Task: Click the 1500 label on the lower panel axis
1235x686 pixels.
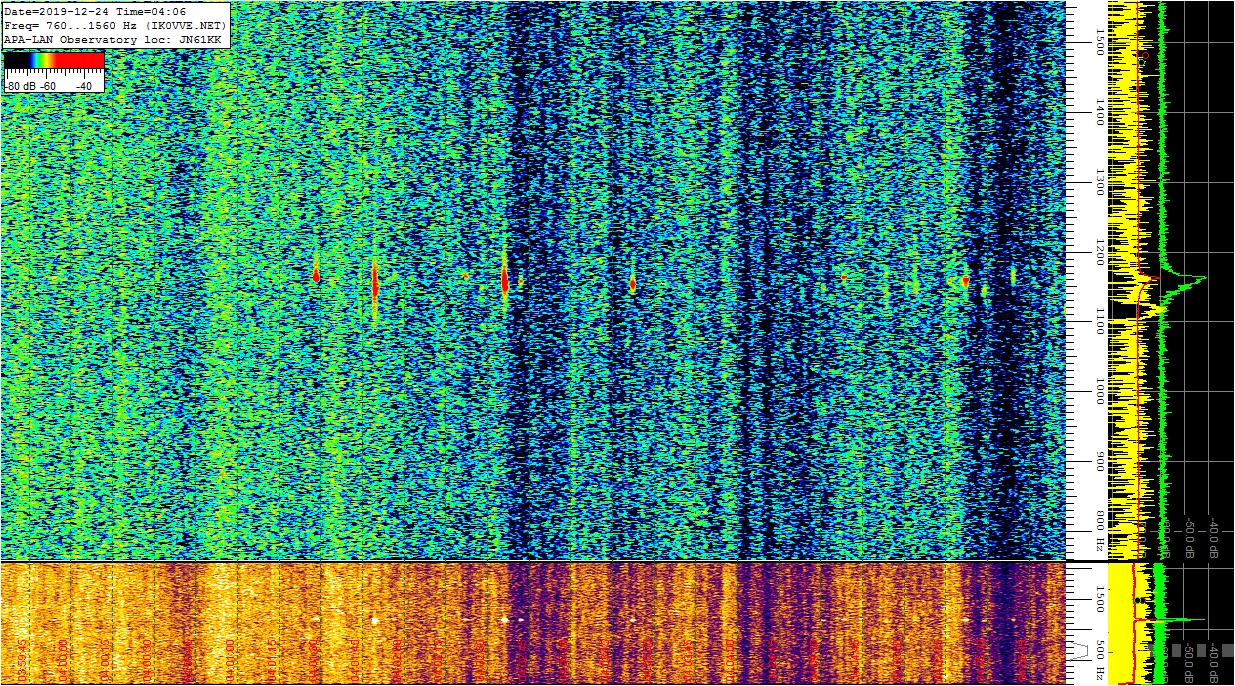Action: coord(1100,598)
